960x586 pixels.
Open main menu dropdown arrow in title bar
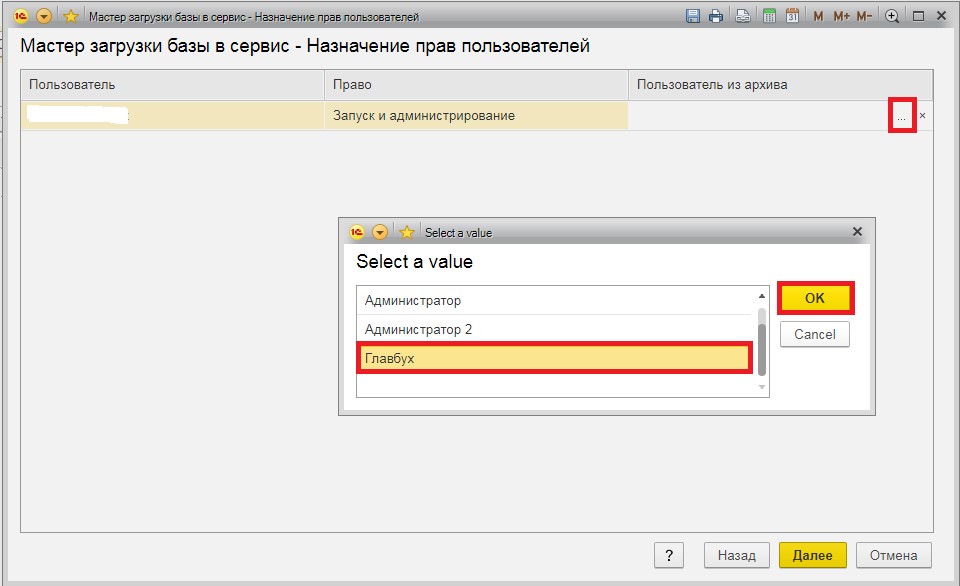tap(46, 17)
